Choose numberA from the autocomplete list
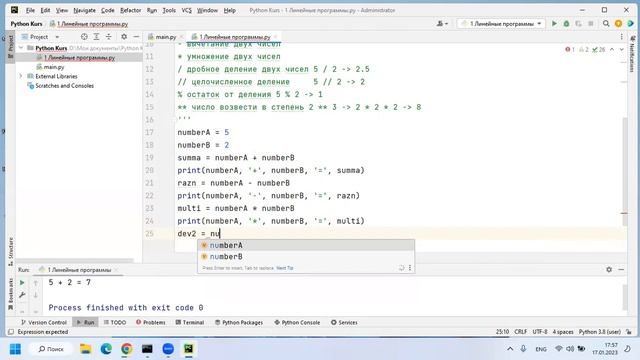Screen dimensions: 640x360 306,245
